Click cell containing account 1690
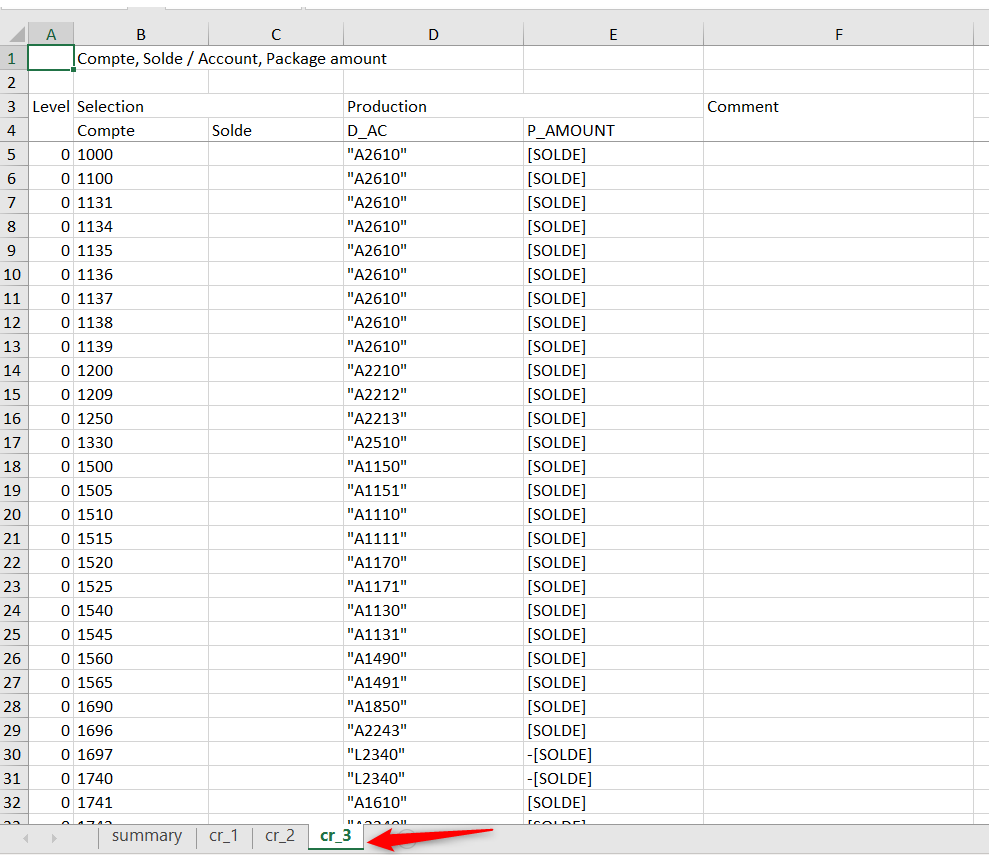 (x=141, y=706)
